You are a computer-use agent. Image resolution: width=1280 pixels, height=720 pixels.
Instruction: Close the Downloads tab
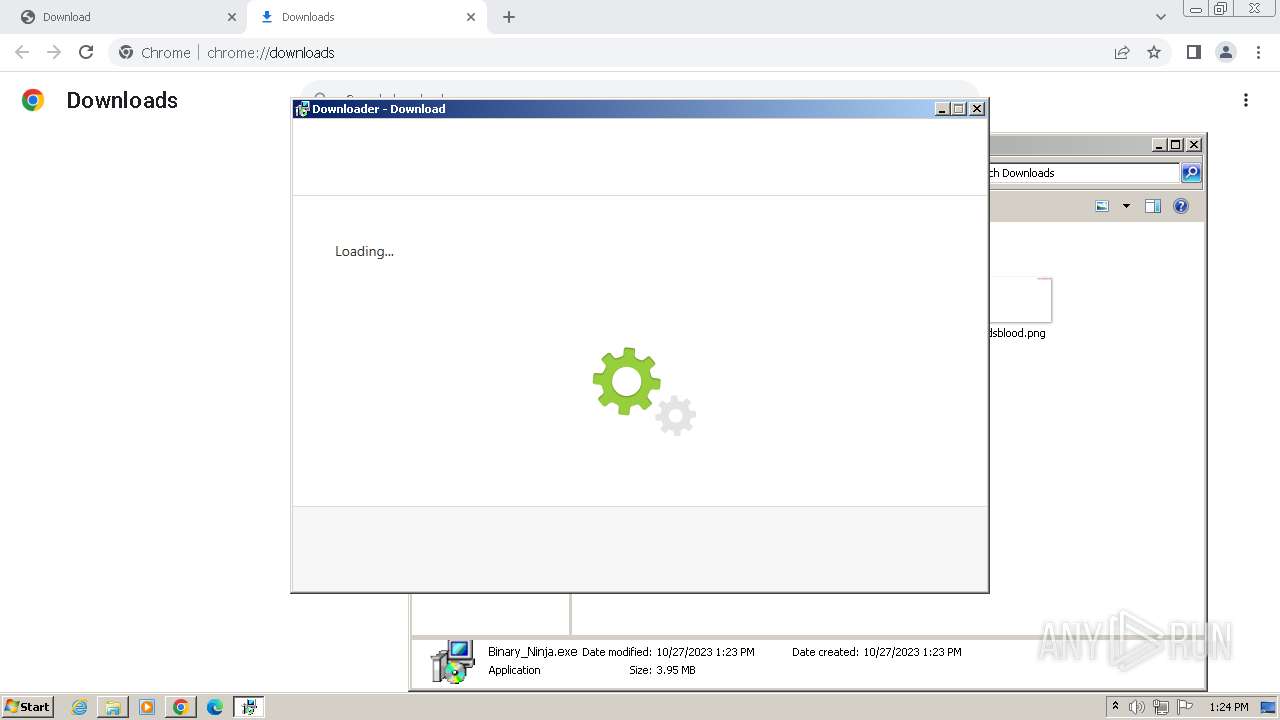pyautogui.click(x=471, y=17)
